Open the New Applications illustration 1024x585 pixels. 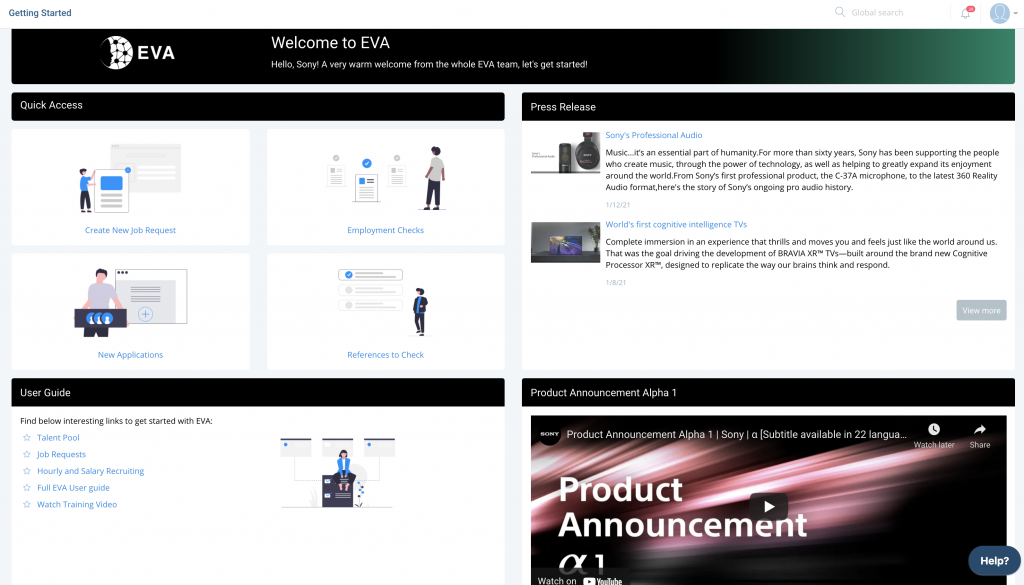[x=131, y=302]
